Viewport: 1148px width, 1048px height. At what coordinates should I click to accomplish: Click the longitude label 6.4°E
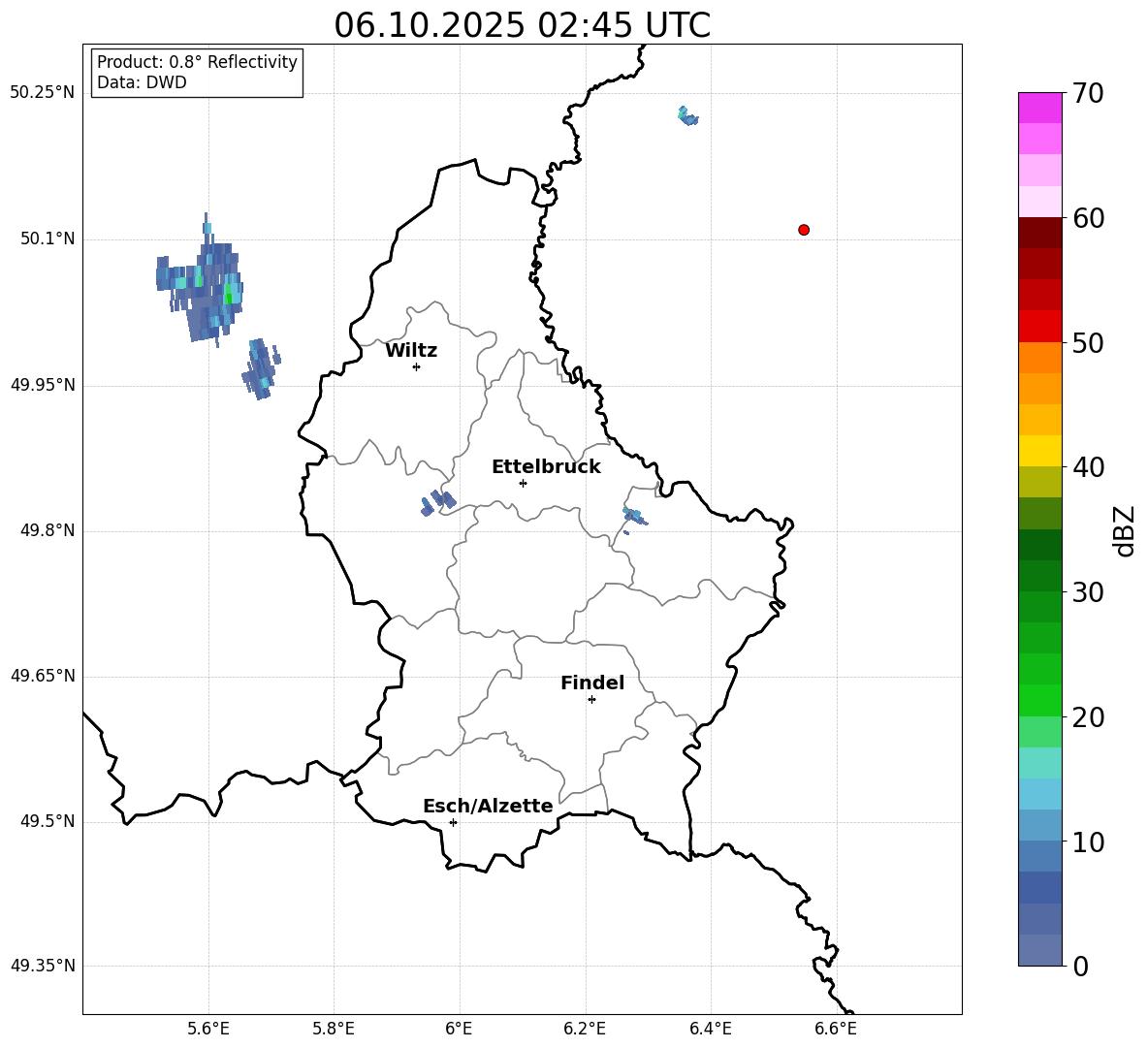710,1029
